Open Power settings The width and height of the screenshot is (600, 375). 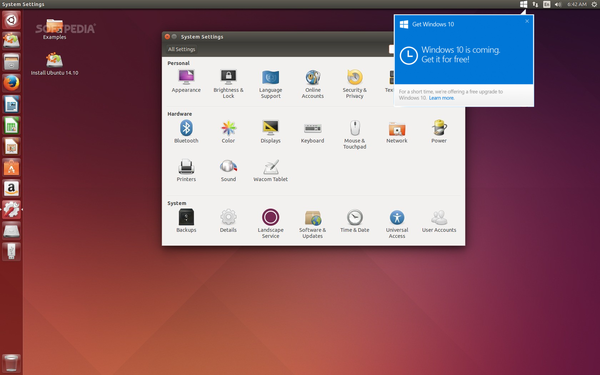(439, 132)
